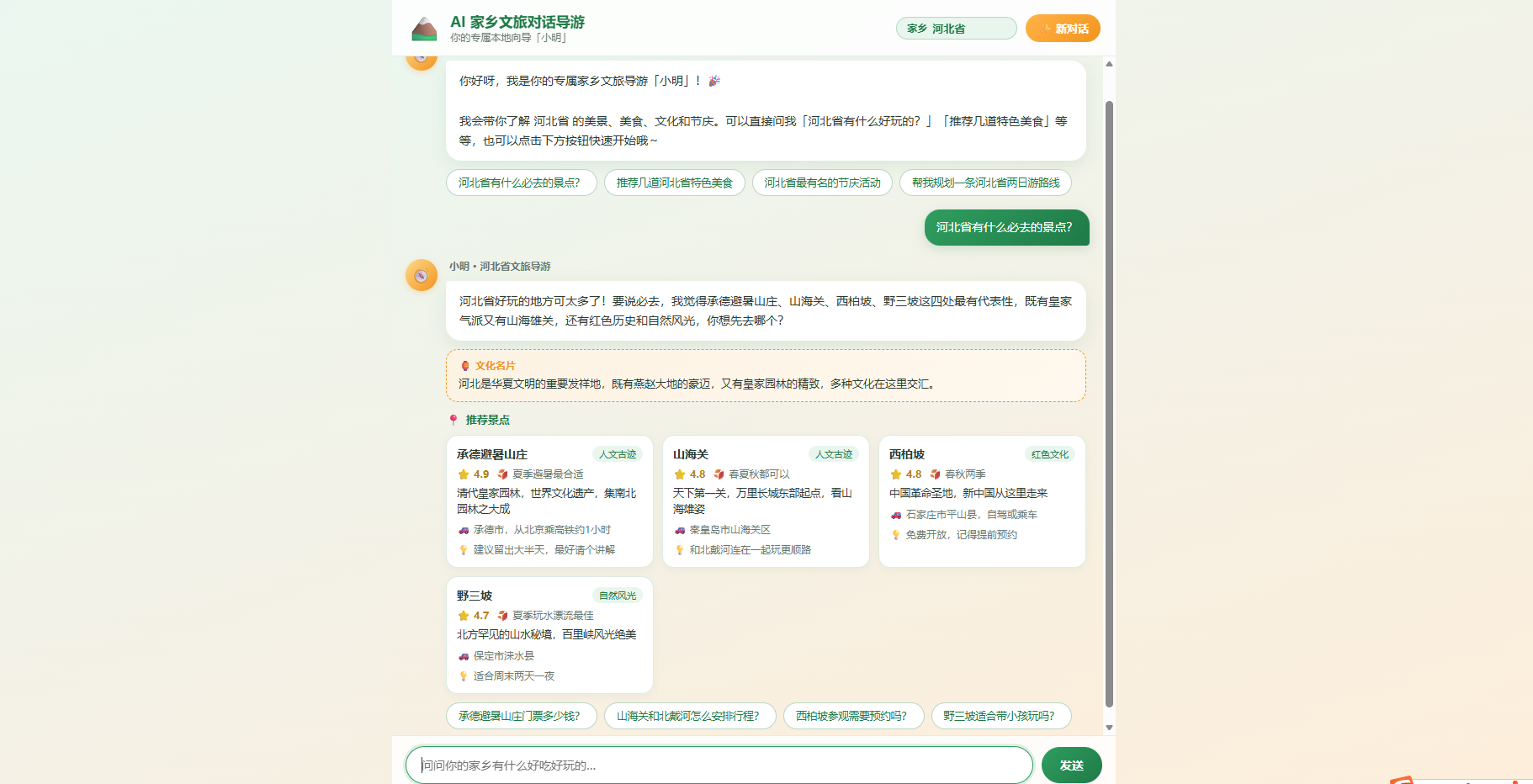1533x784 pixels.
Task: Click the star rating icon on 西柏坡 card
Action: pos(896,474)
